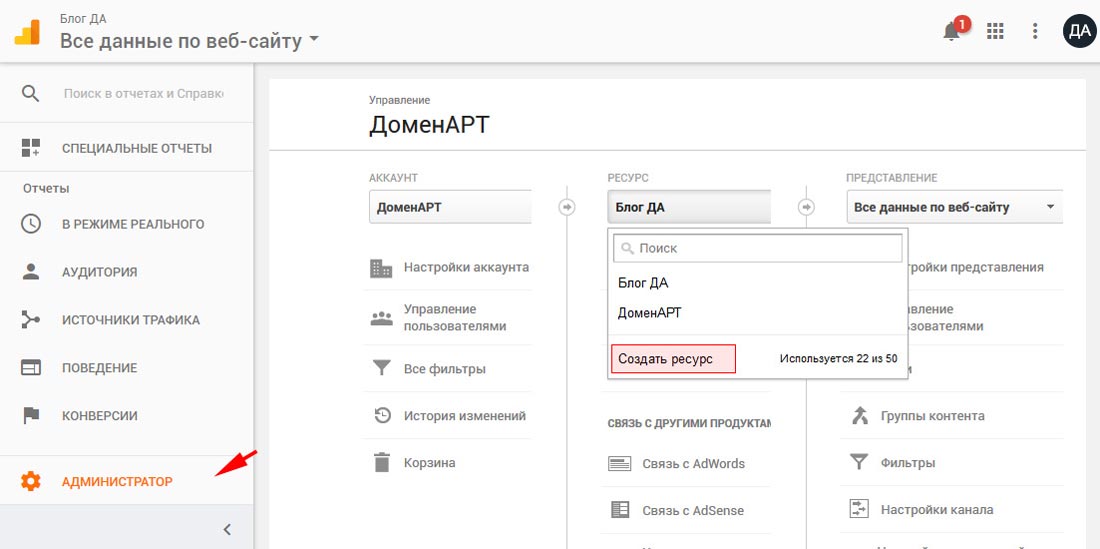Click the view Фильтры funnel icon
The width and height of the screenshot is (1100, 549).
(x=859, y=462)
